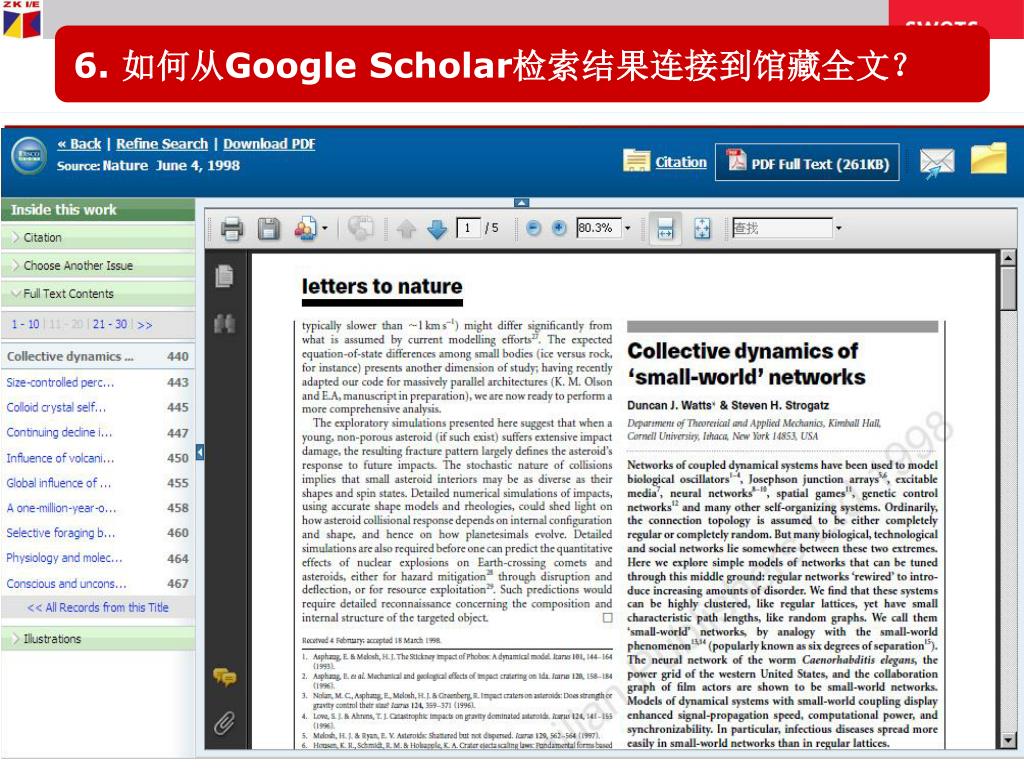Open the Size-controlled perc... article
Screen dimensions: 1024x768
(x=60, y=383)
